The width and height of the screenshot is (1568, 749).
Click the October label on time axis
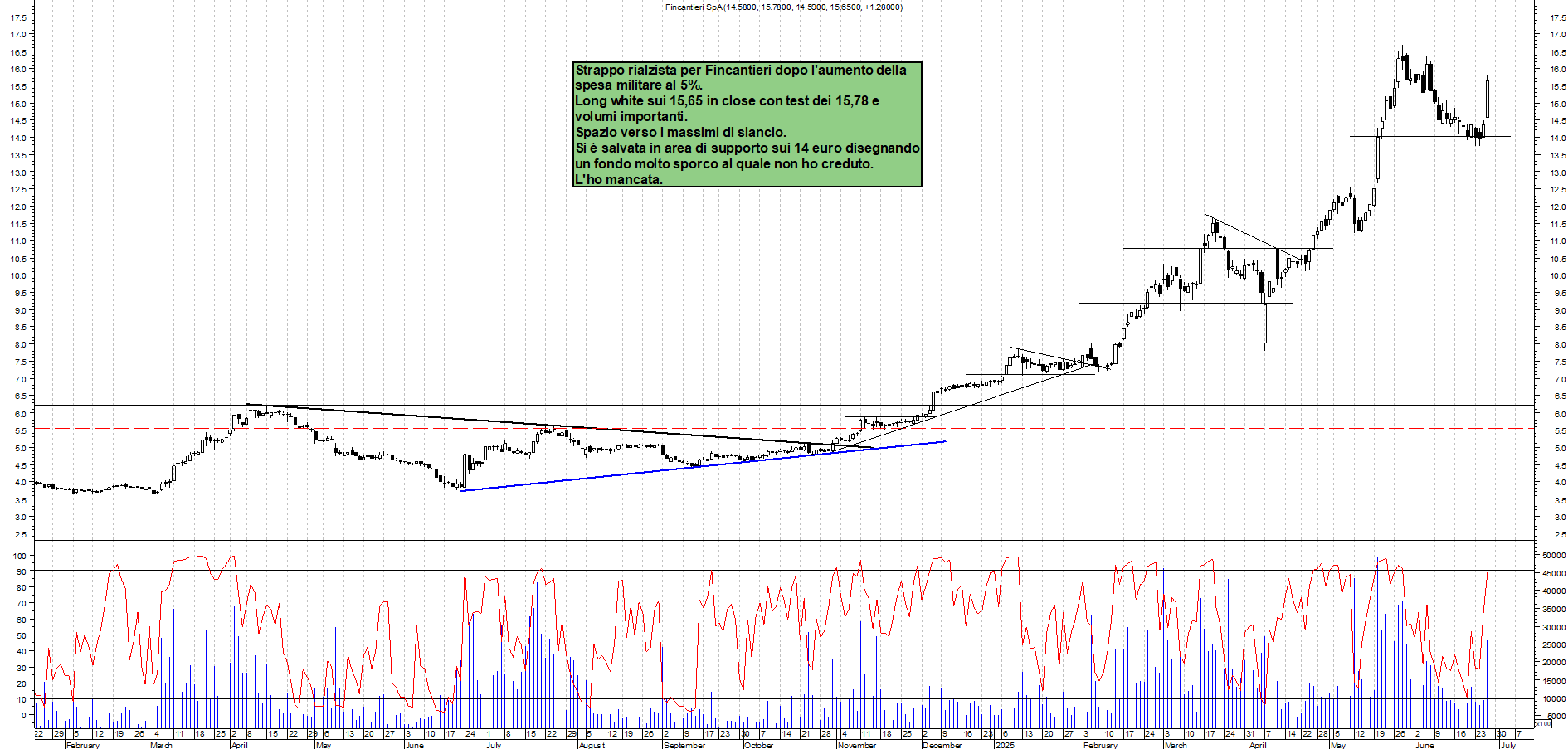(x=758, y=745)
